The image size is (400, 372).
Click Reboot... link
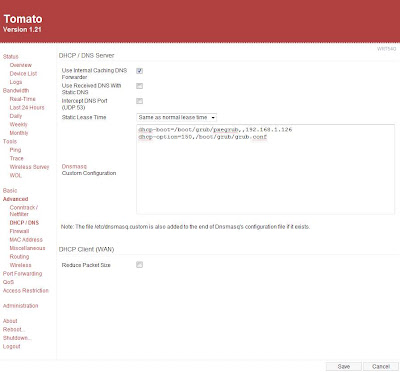(14, 329)
